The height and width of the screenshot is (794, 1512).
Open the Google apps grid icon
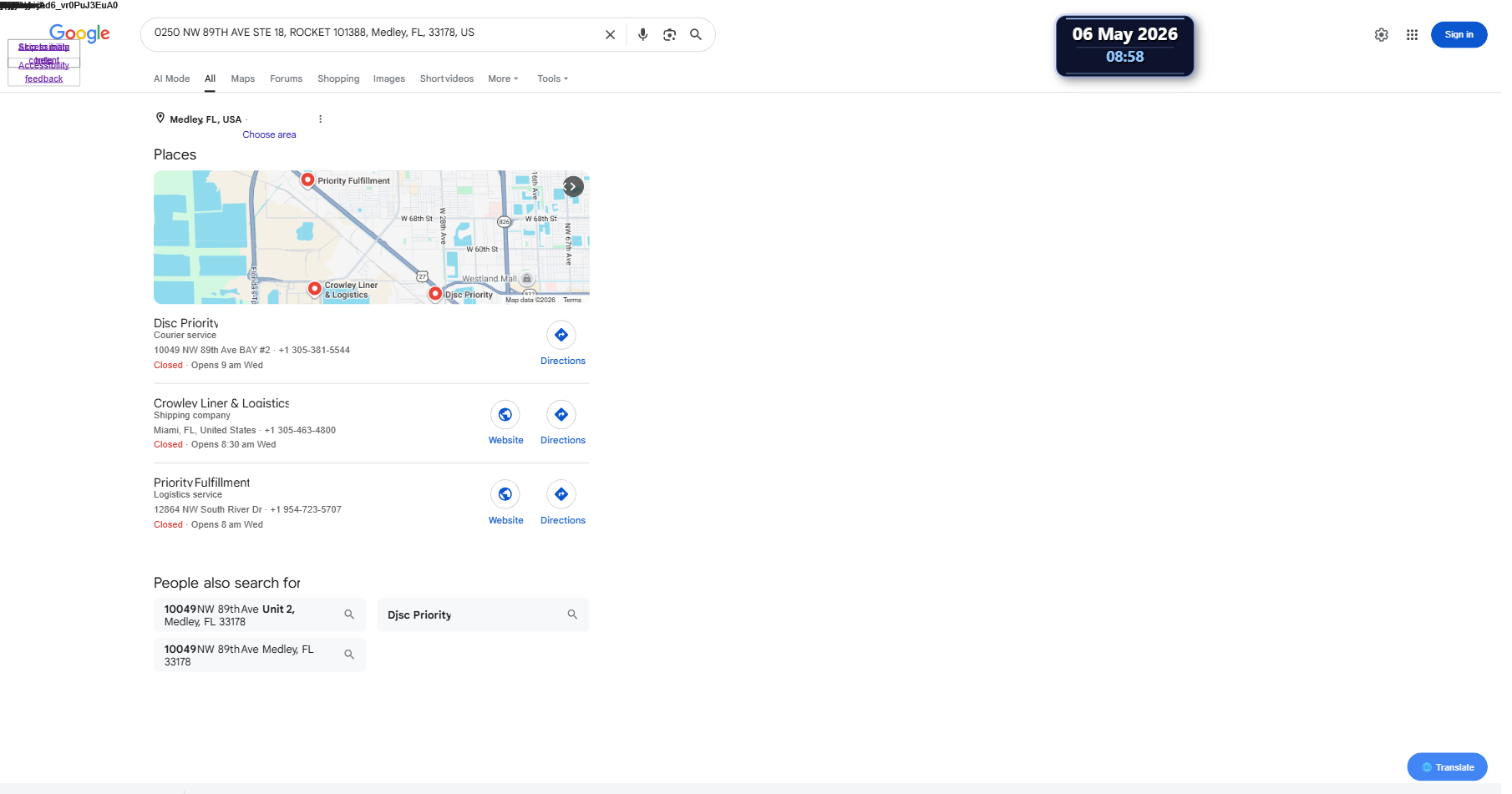point(1412,35)
